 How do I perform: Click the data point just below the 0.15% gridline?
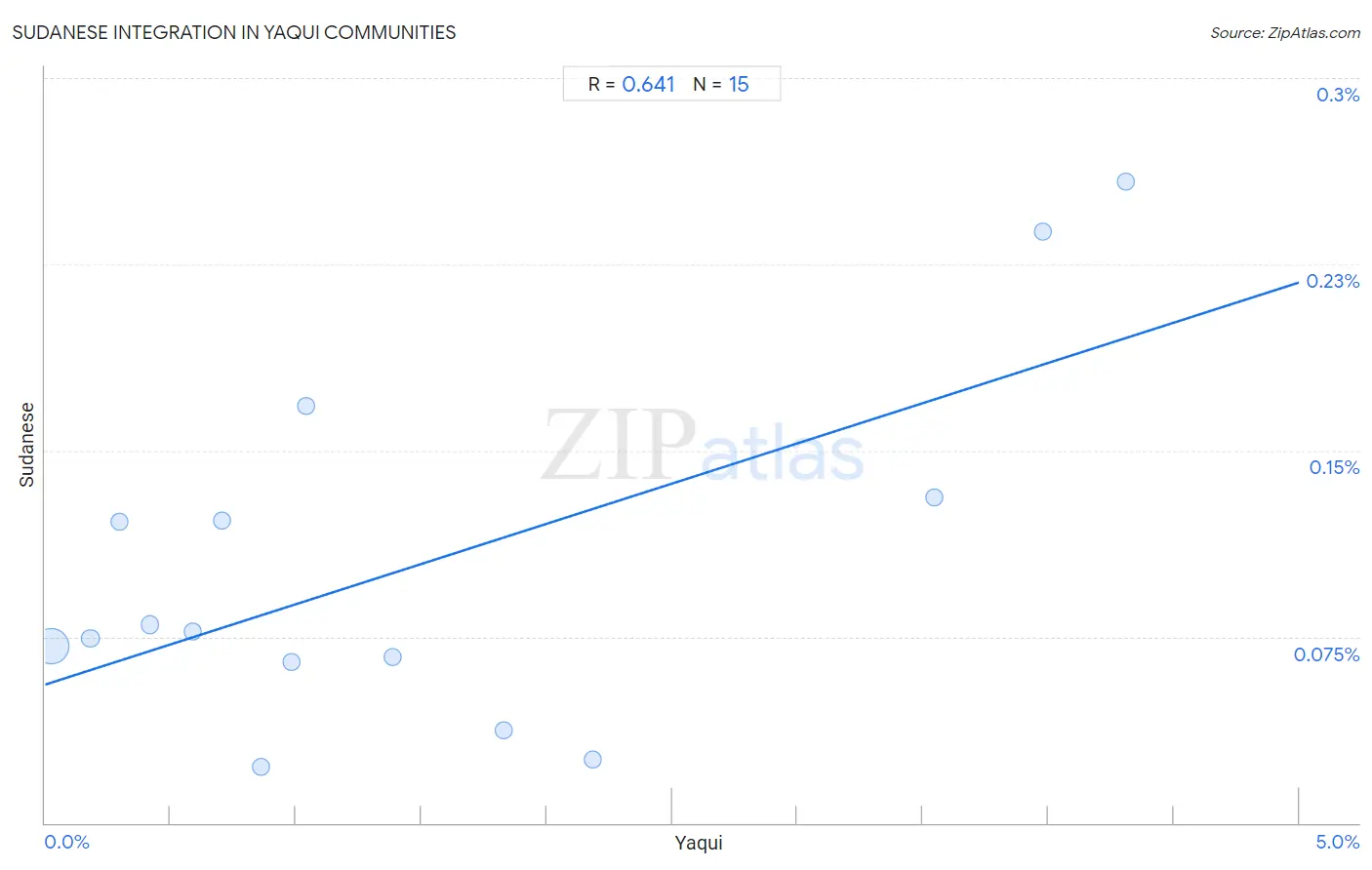pyautogui.click(x=934, y=497)
